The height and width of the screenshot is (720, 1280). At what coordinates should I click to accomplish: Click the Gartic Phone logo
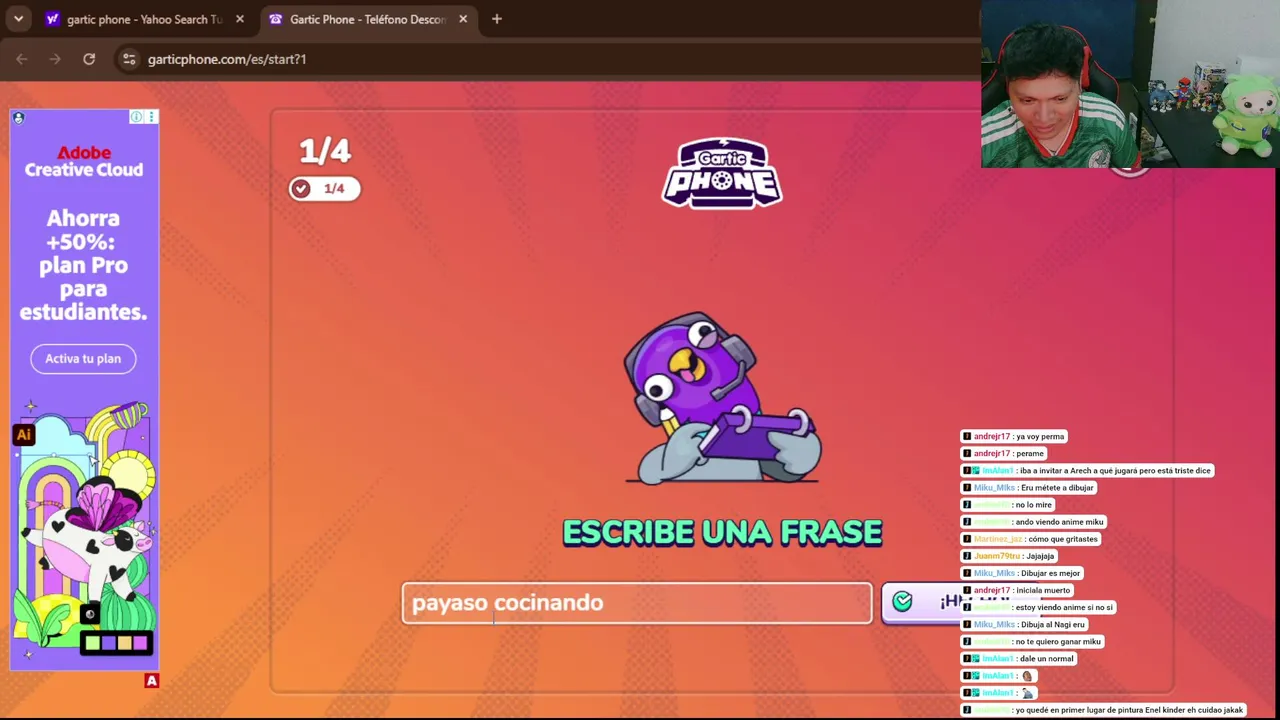click(722, 173)
